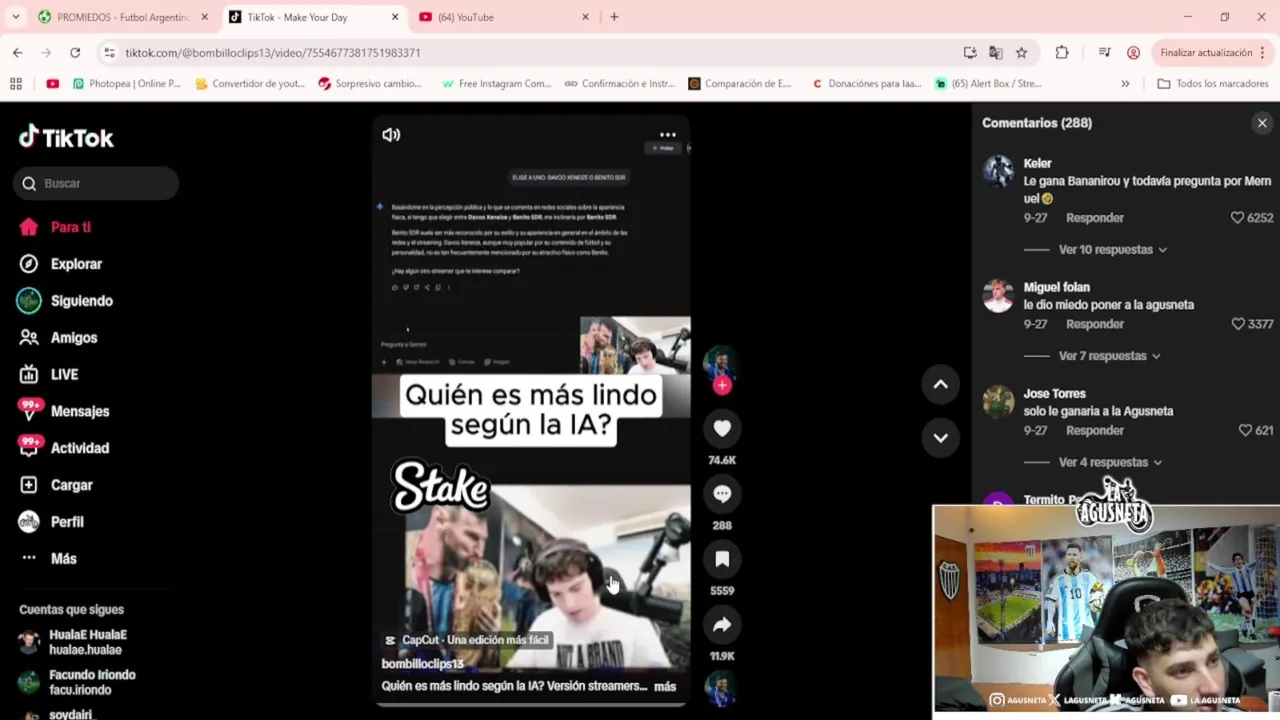Viewport: 1280px width, 720px height.
Task: Open media control icon in toolbar
Action: coord(1104,52)
